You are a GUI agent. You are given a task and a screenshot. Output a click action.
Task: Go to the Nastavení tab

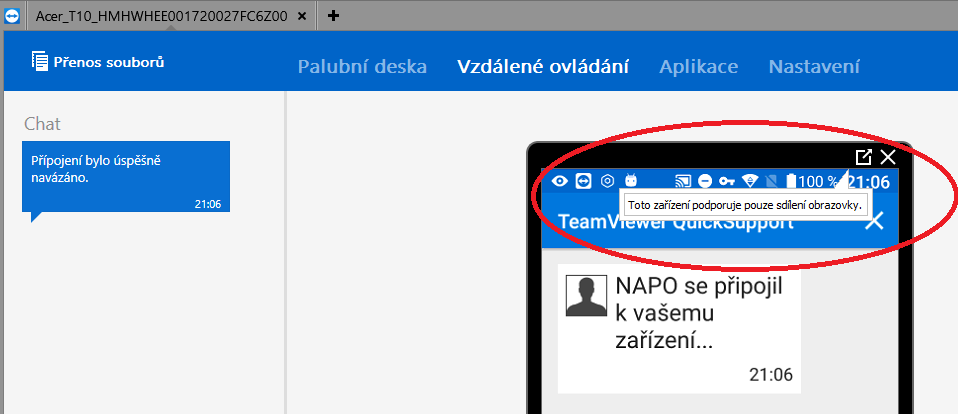coord(813,67)
